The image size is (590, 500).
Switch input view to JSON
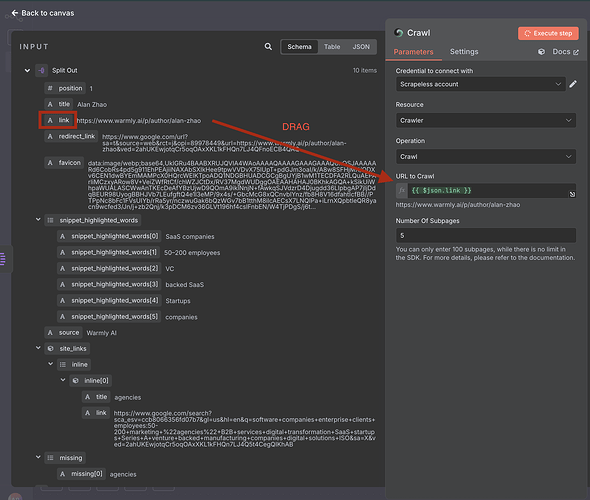[x=361, y=47]
